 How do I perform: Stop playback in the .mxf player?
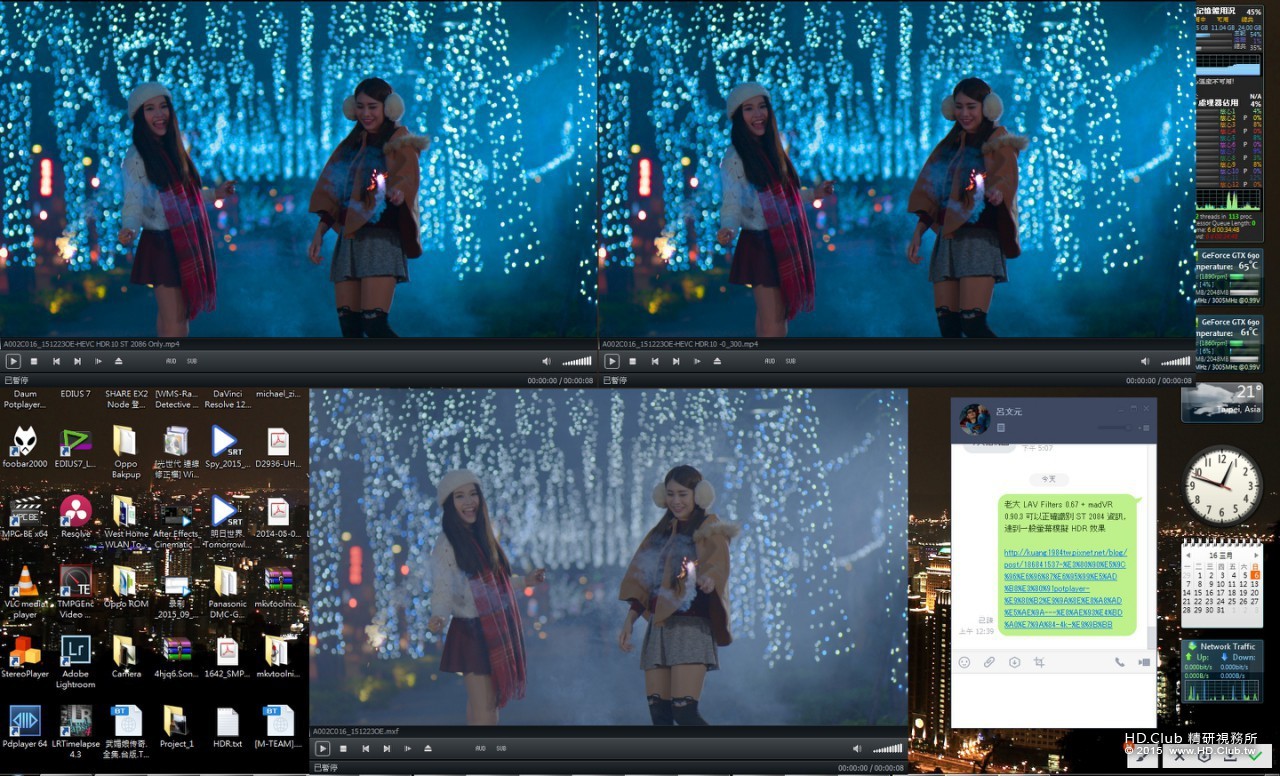pyautogui.click(x=344, y=748)
